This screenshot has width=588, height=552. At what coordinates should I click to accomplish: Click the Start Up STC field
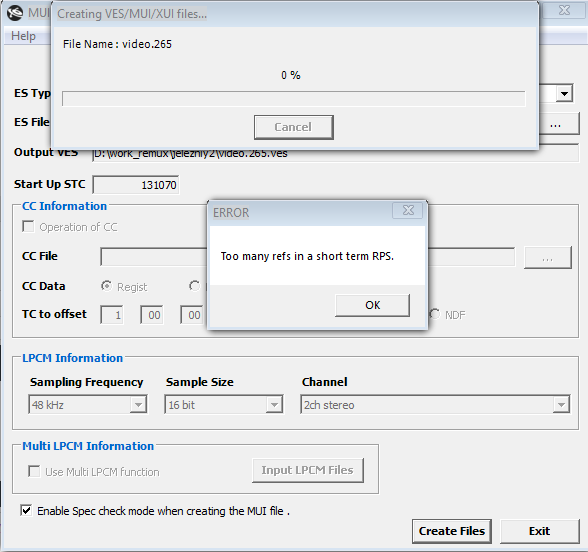tap(136, 185)
